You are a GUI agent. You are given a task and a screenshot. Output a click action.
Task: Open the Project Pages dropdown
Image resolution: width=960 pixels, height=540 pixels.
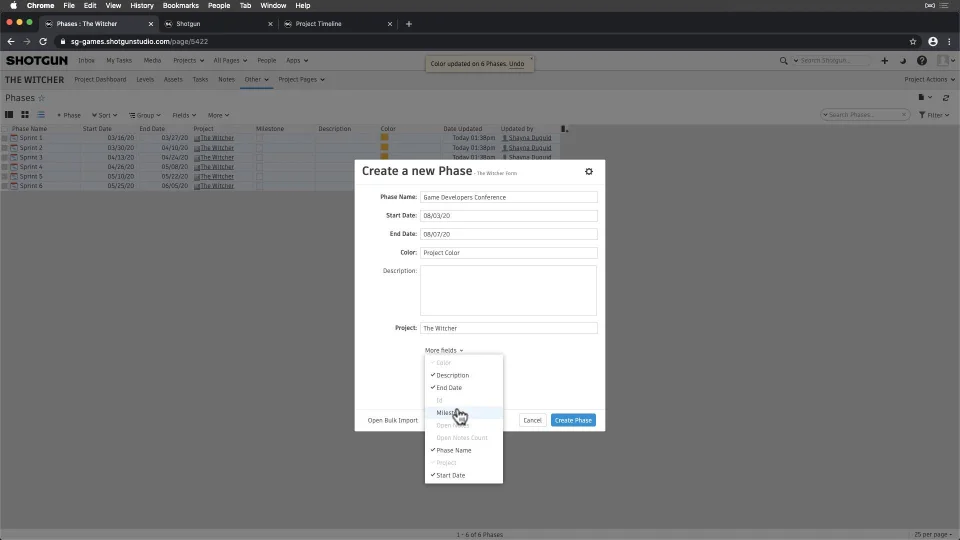pos(301,80)
